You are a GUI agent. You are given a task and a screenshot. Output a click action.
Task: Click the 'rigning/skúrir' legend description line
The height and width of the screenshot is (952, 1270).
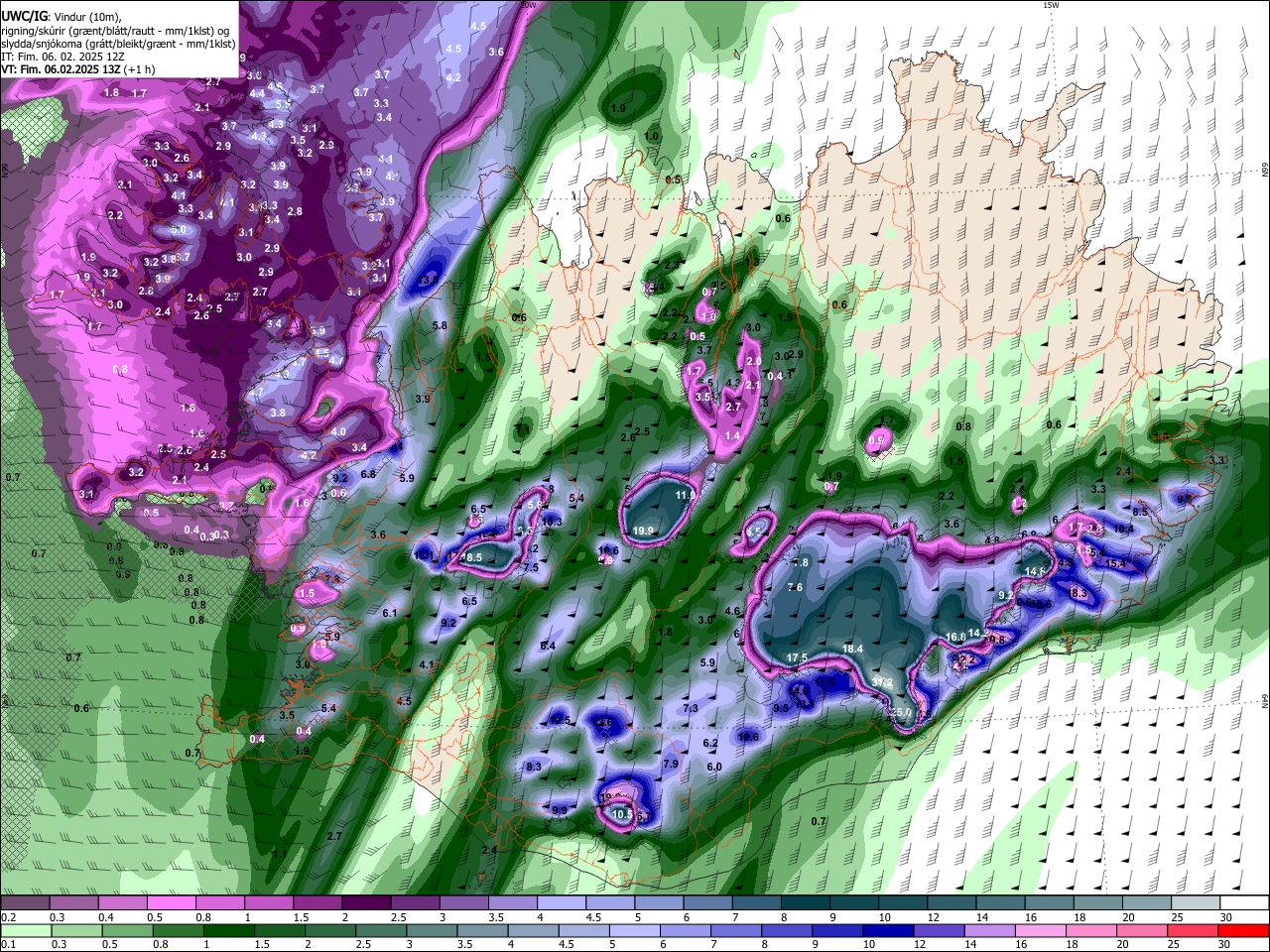pos(115,30)
